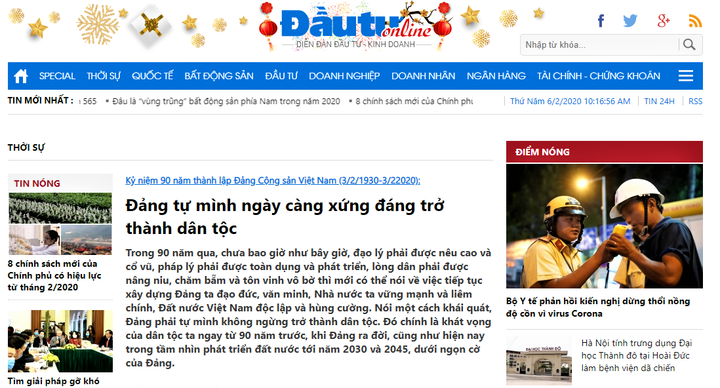720x388 pixels.
Task: Open the 'Tìm giải pháp gỡ khó' article
Action: [53, 381]
